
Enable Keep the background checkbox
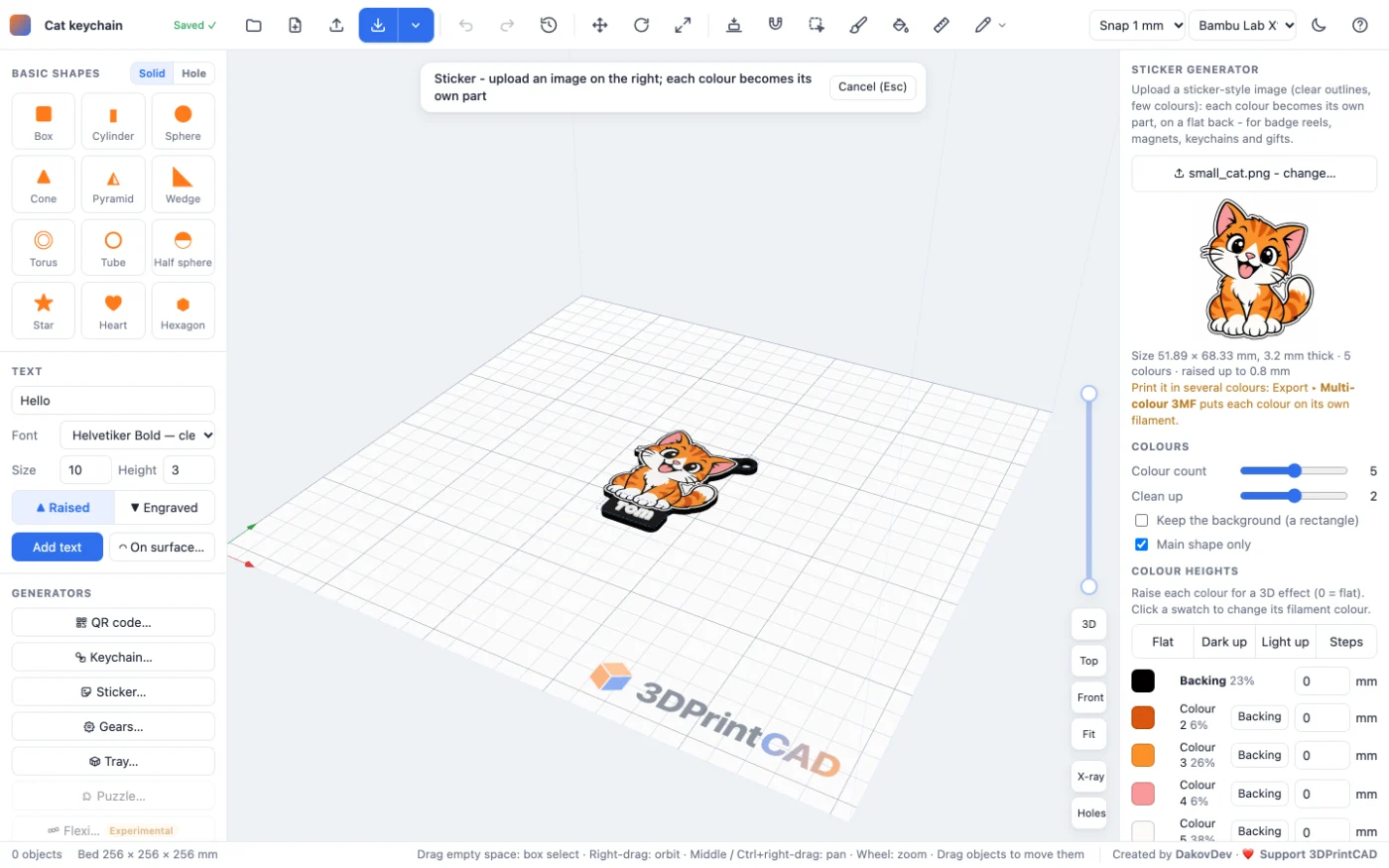pos(1141,521)
